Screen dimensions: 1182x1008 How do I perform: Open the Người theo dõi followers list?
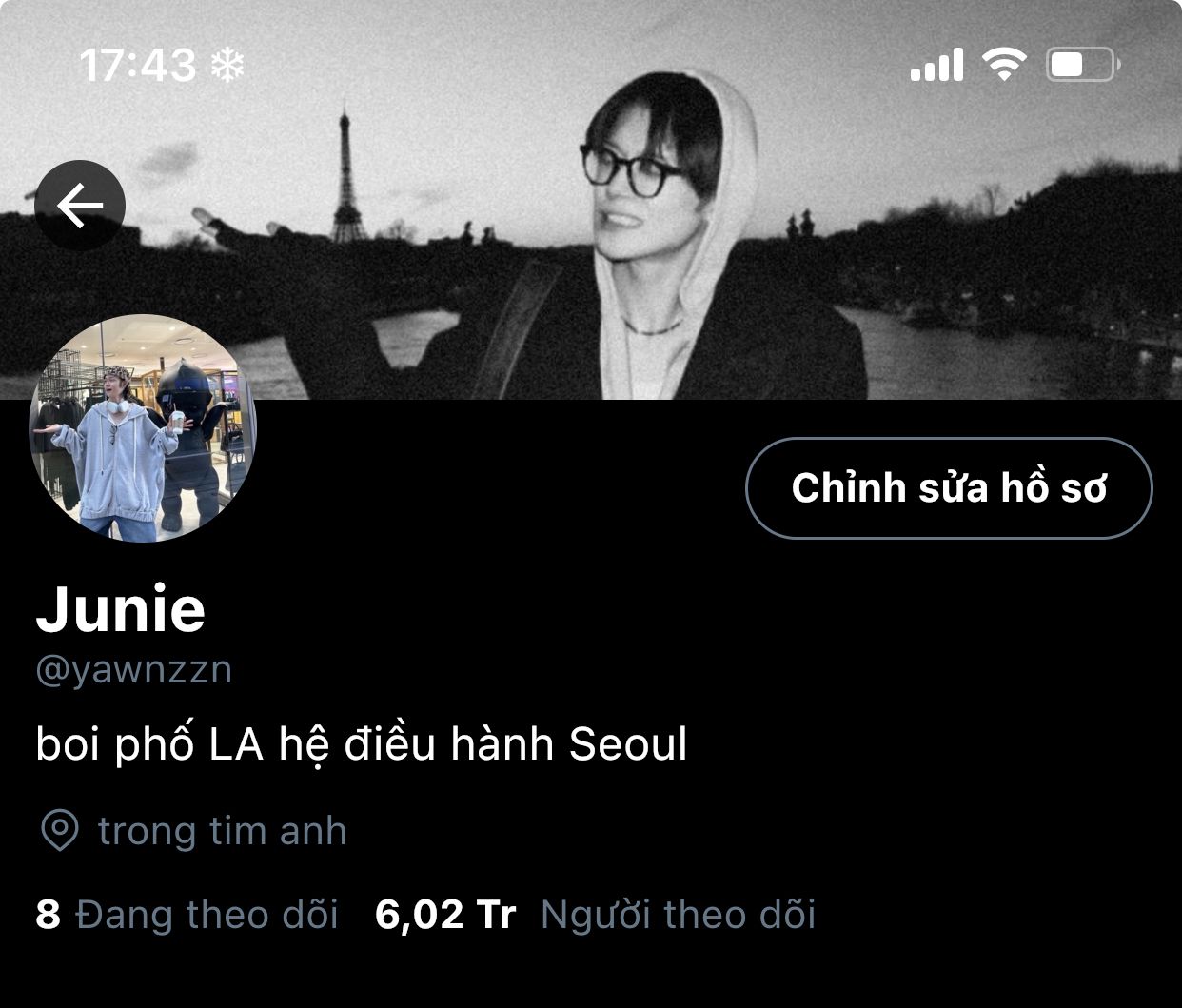click(x=678, y=915)
